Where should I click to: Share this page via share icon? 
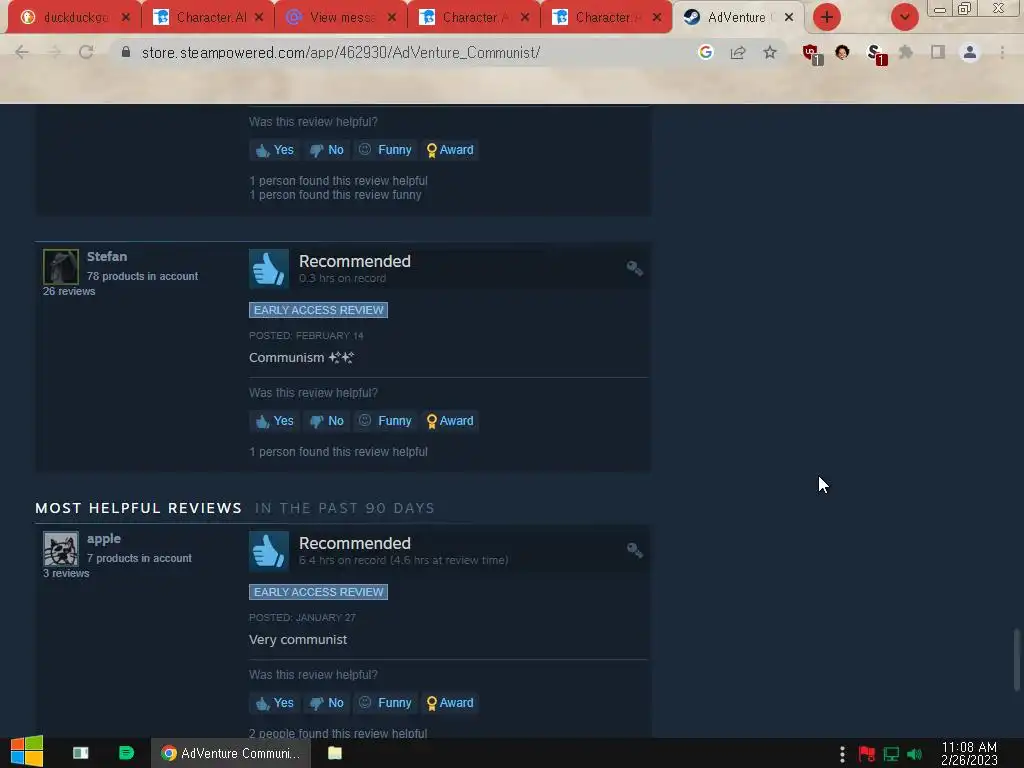point(738,52)
